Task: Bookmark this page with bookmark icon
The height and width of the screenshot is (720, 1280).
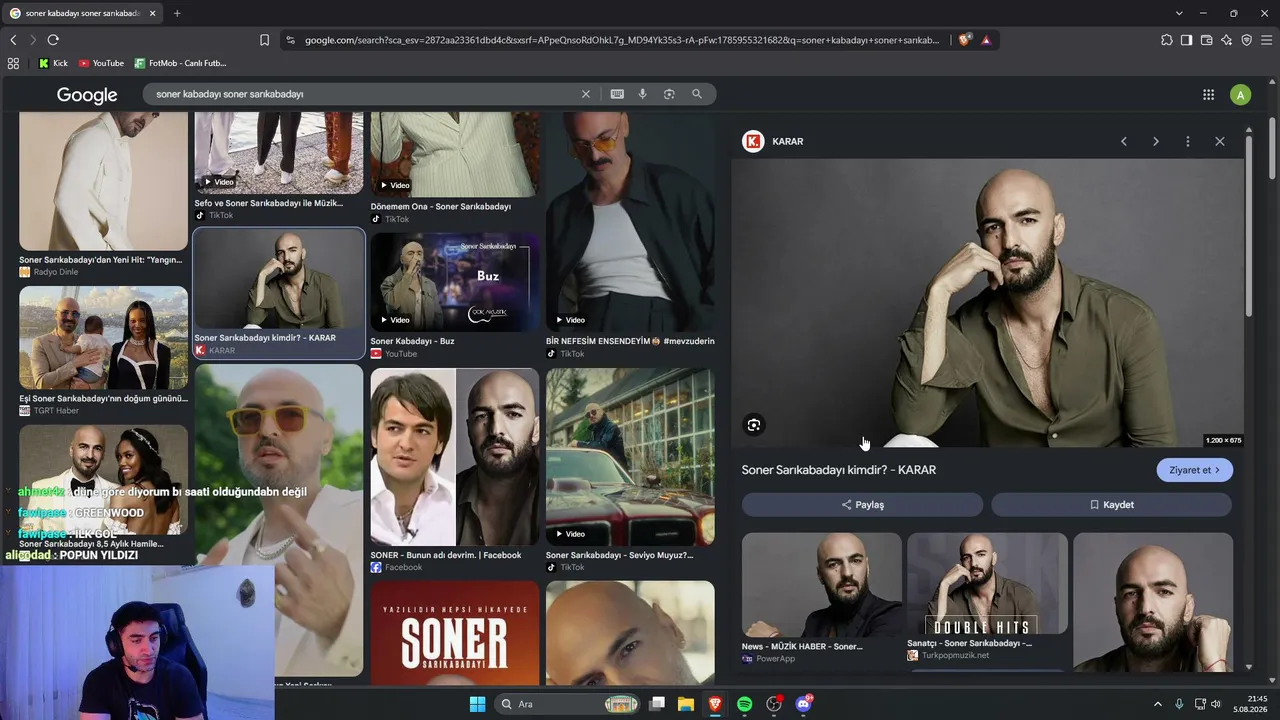Action: 264,40
